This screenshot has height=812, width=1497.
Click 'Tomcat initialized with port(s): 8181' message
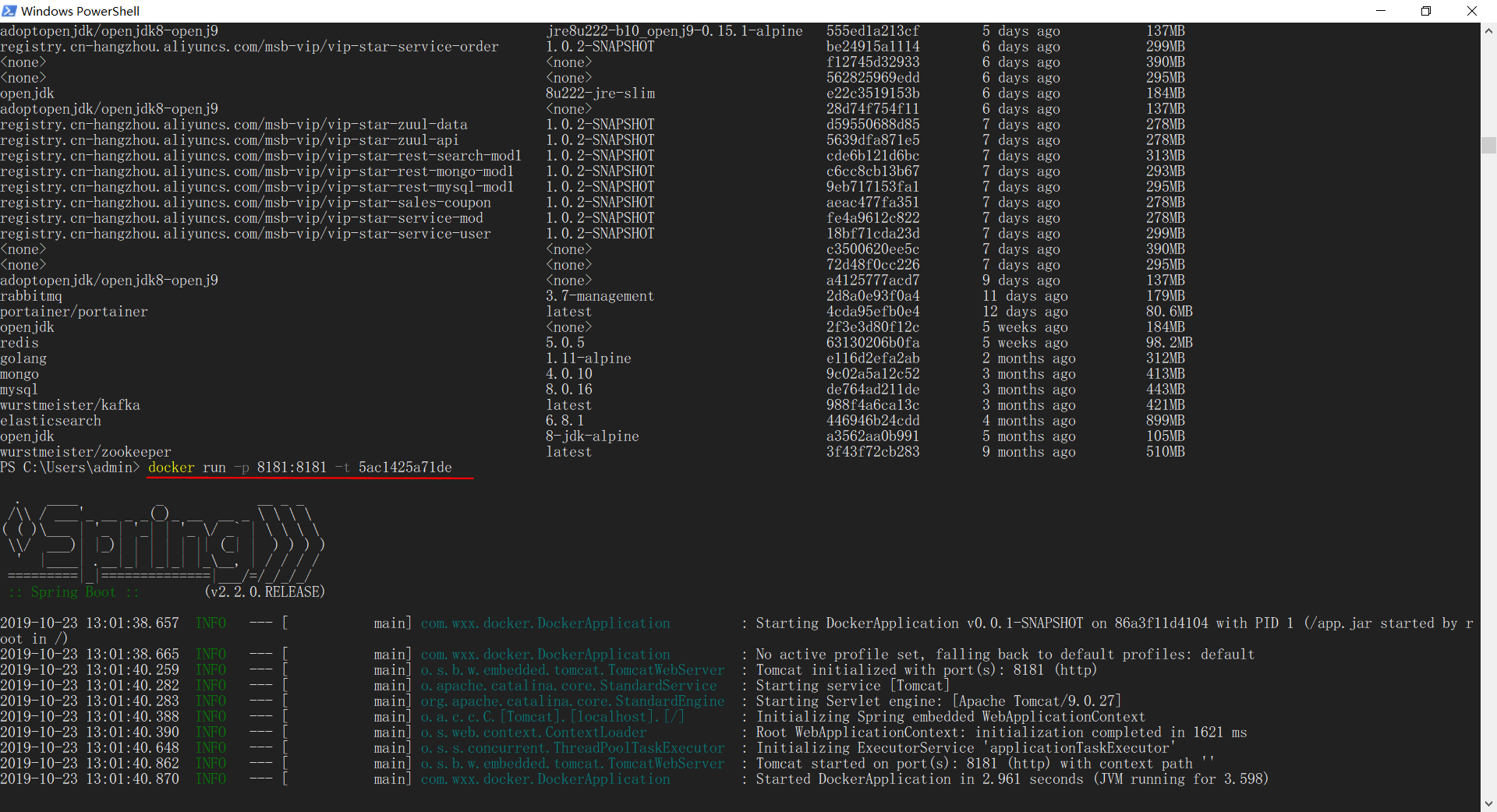pos(926,670)
